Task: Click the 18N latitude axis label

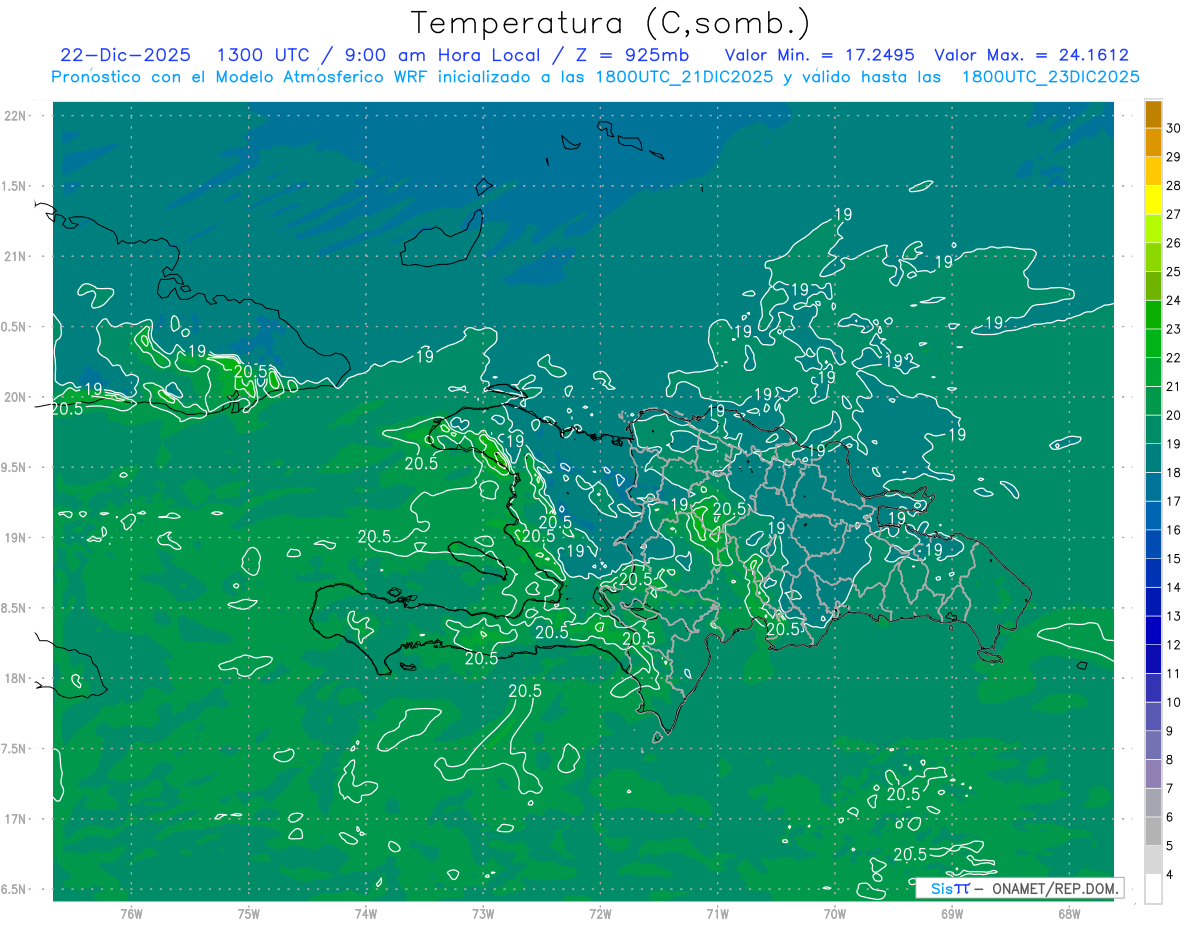Action: pyautogui.click(x=15, y=678)
